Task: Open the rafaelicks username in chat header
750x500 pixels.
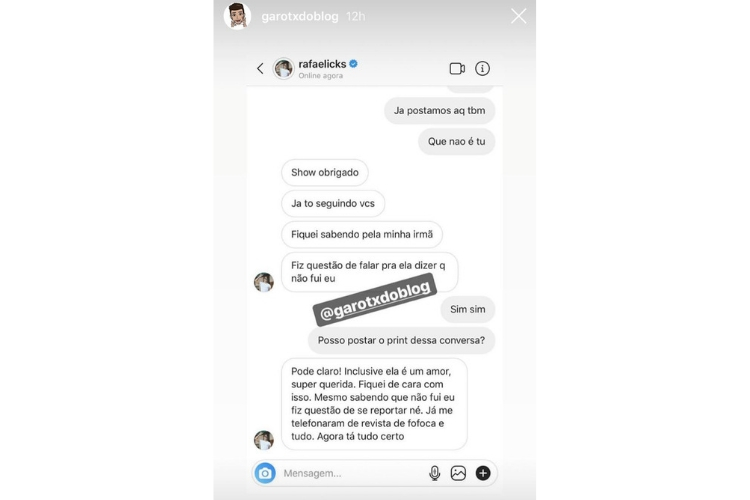Action: point(322,64)
